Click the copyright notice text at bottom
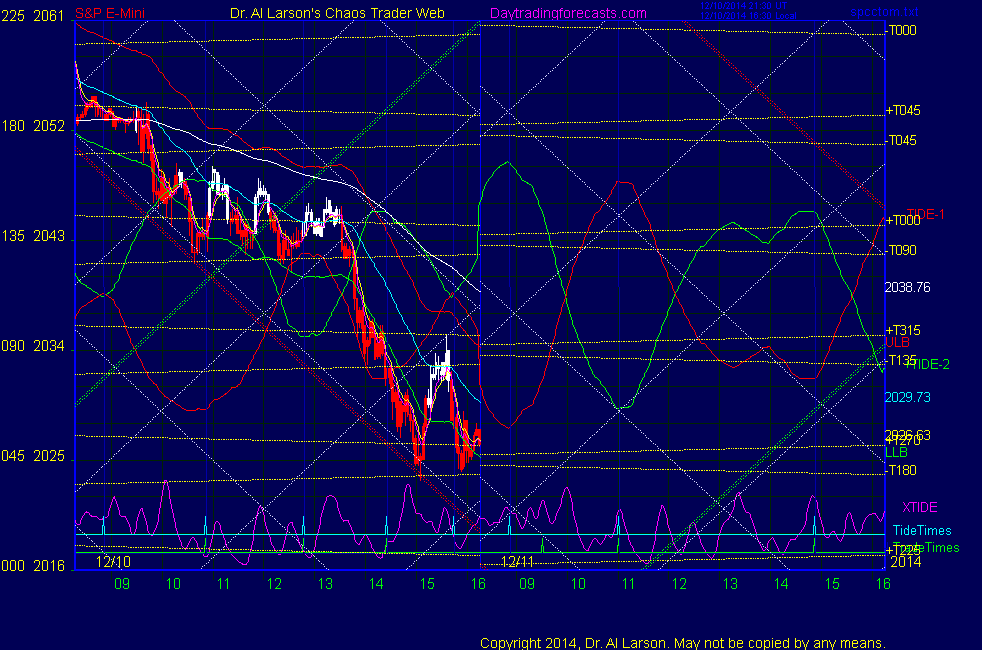The image size is (982, 650). (x=683, y=642)
